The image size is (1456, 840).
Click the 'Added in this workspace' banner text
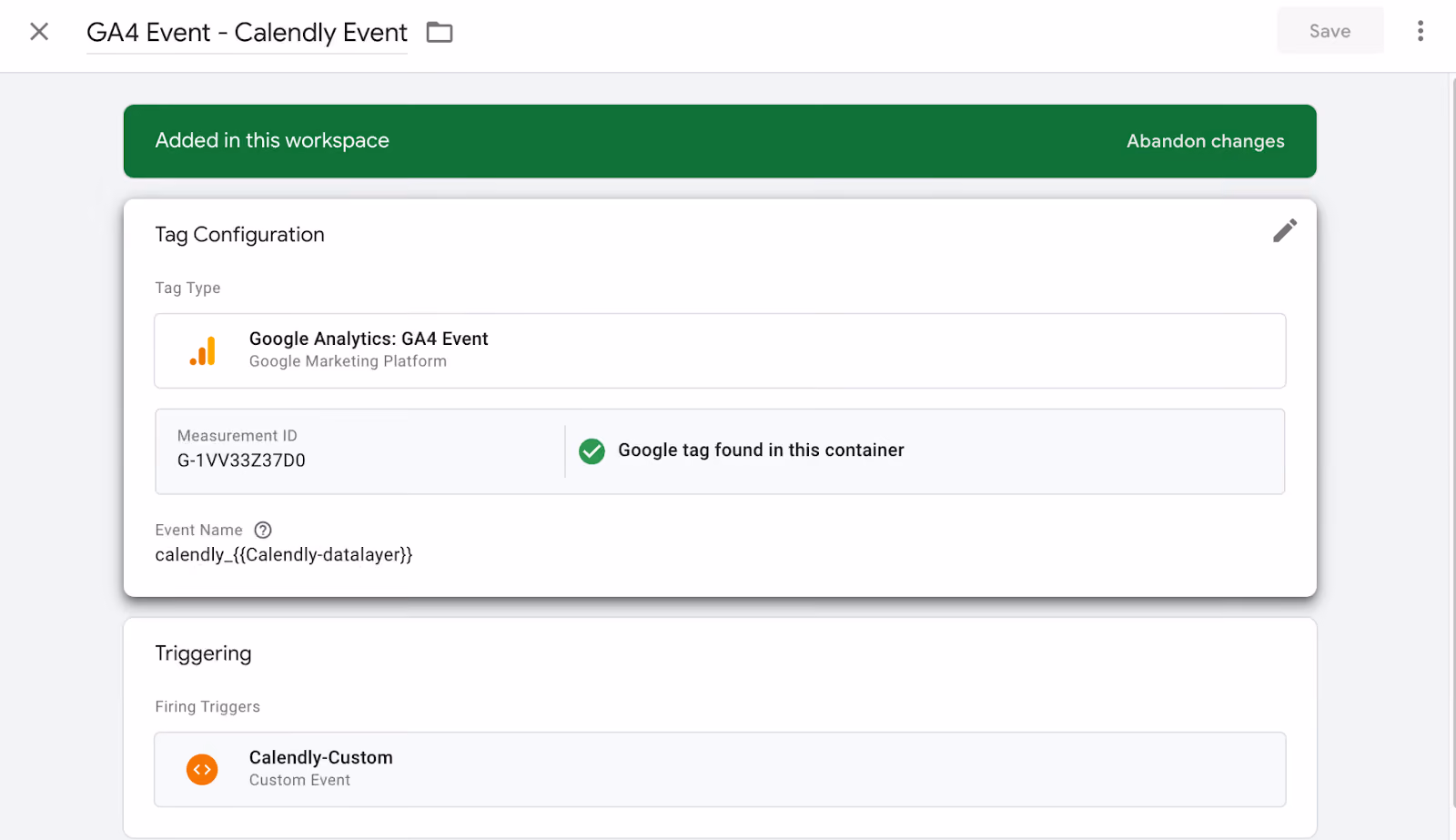272,140
